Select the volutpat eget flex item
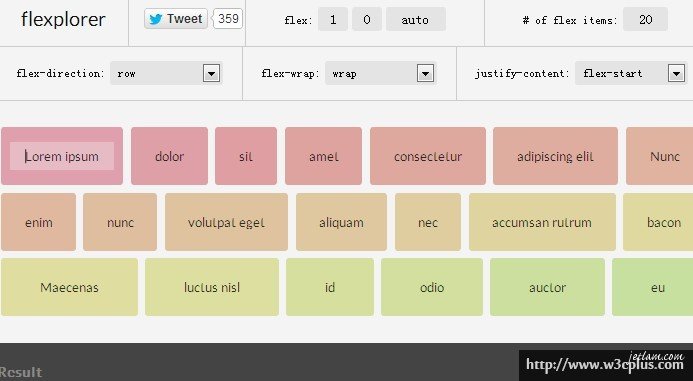693x381 pixels. (226, 222)
